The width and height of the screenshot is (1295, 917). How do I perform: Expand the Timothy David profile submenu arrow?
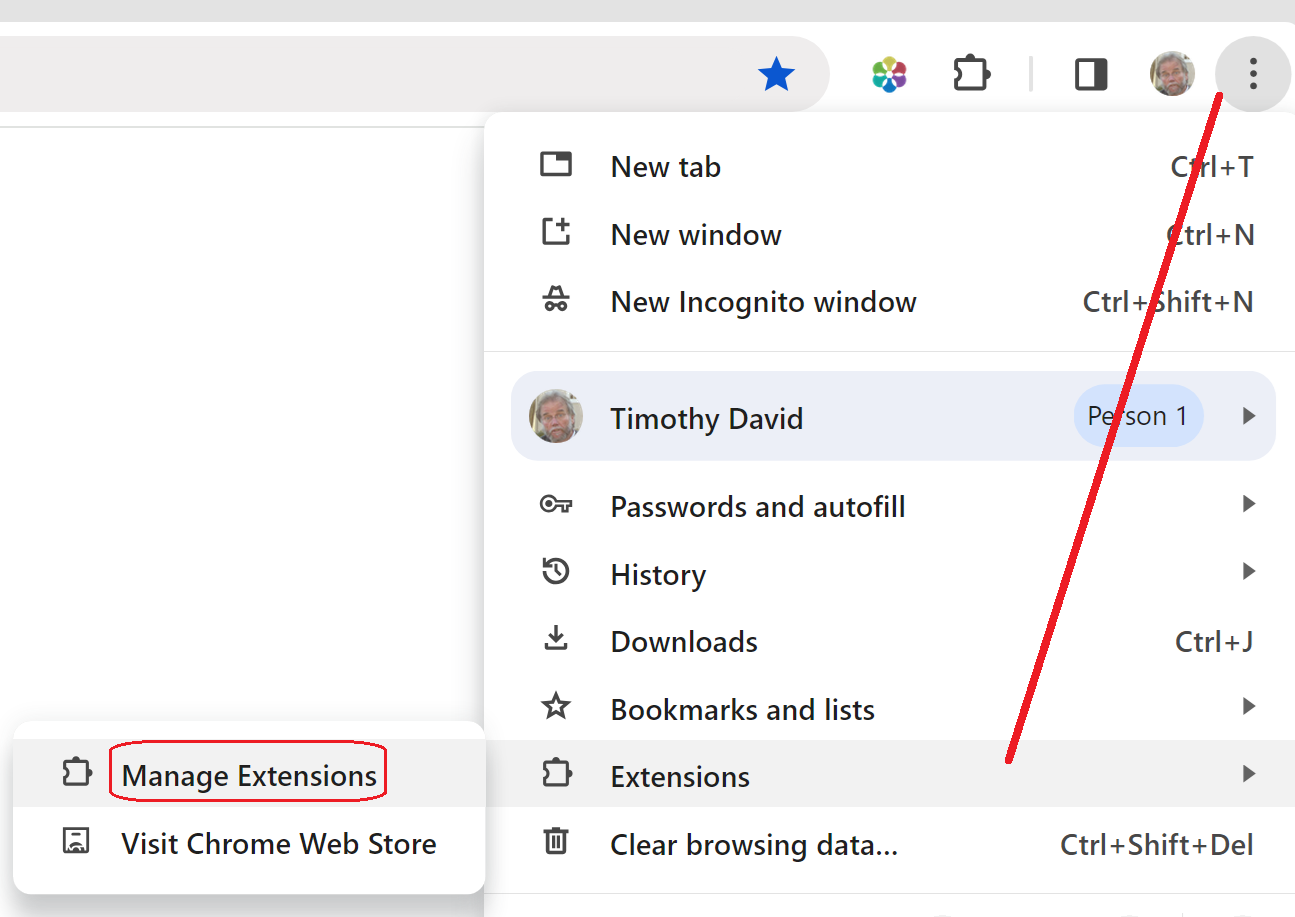coord(1248,416)
